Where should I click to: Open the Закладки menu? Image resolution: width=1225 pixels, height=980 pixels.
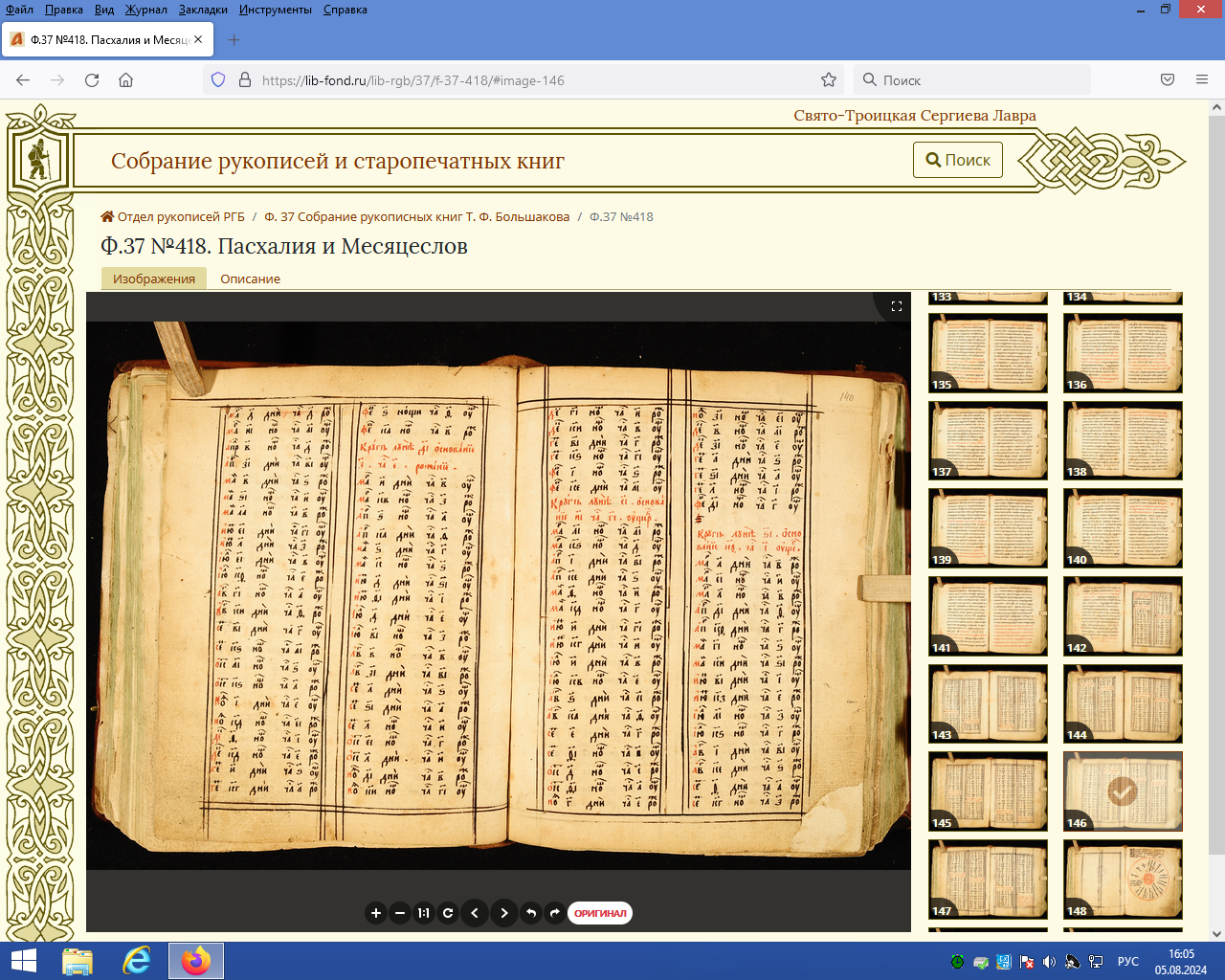(203, 10)
